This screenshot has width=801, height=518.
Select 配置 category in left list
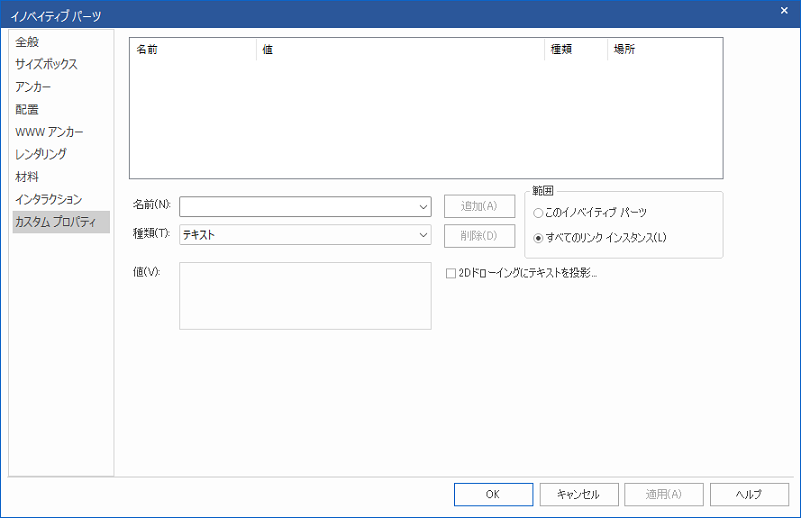[x=28, y=109]
